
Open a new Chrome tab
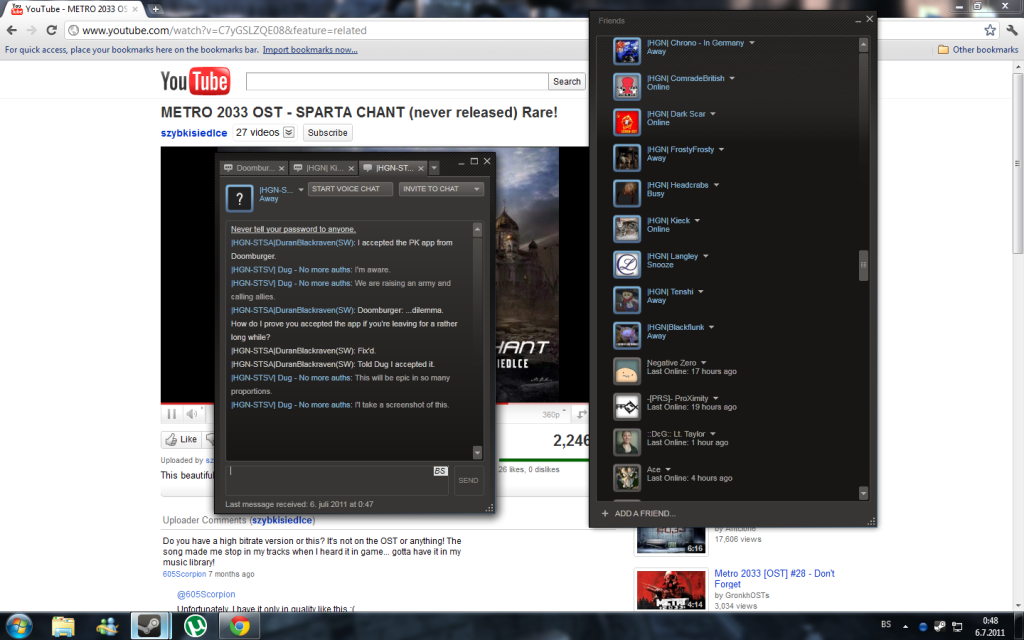click(155, 9)
